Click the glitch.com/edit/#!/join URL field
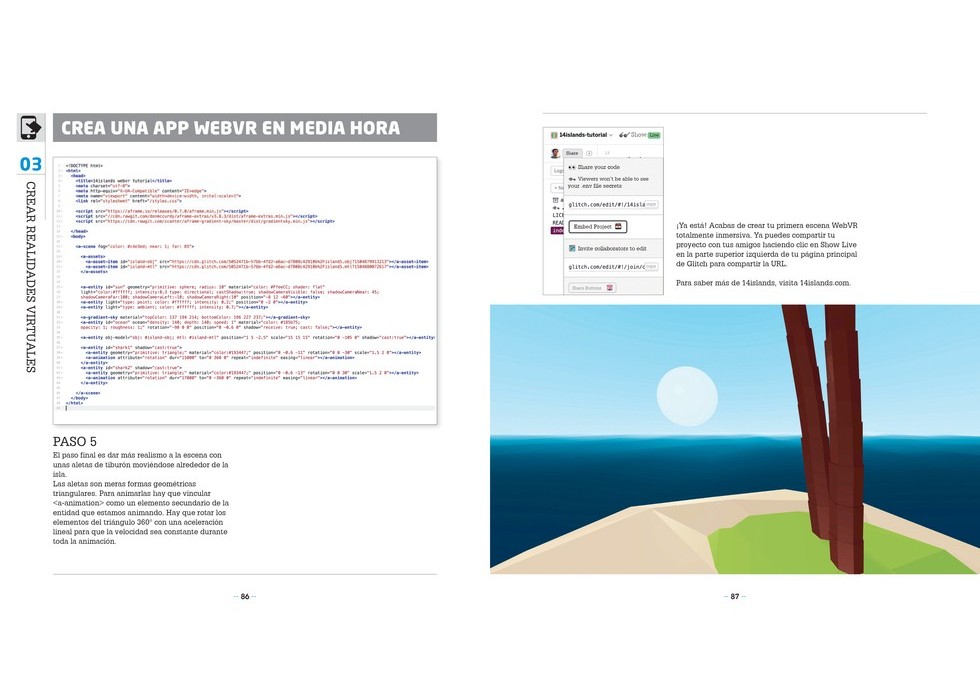 (x=605, y=267)
